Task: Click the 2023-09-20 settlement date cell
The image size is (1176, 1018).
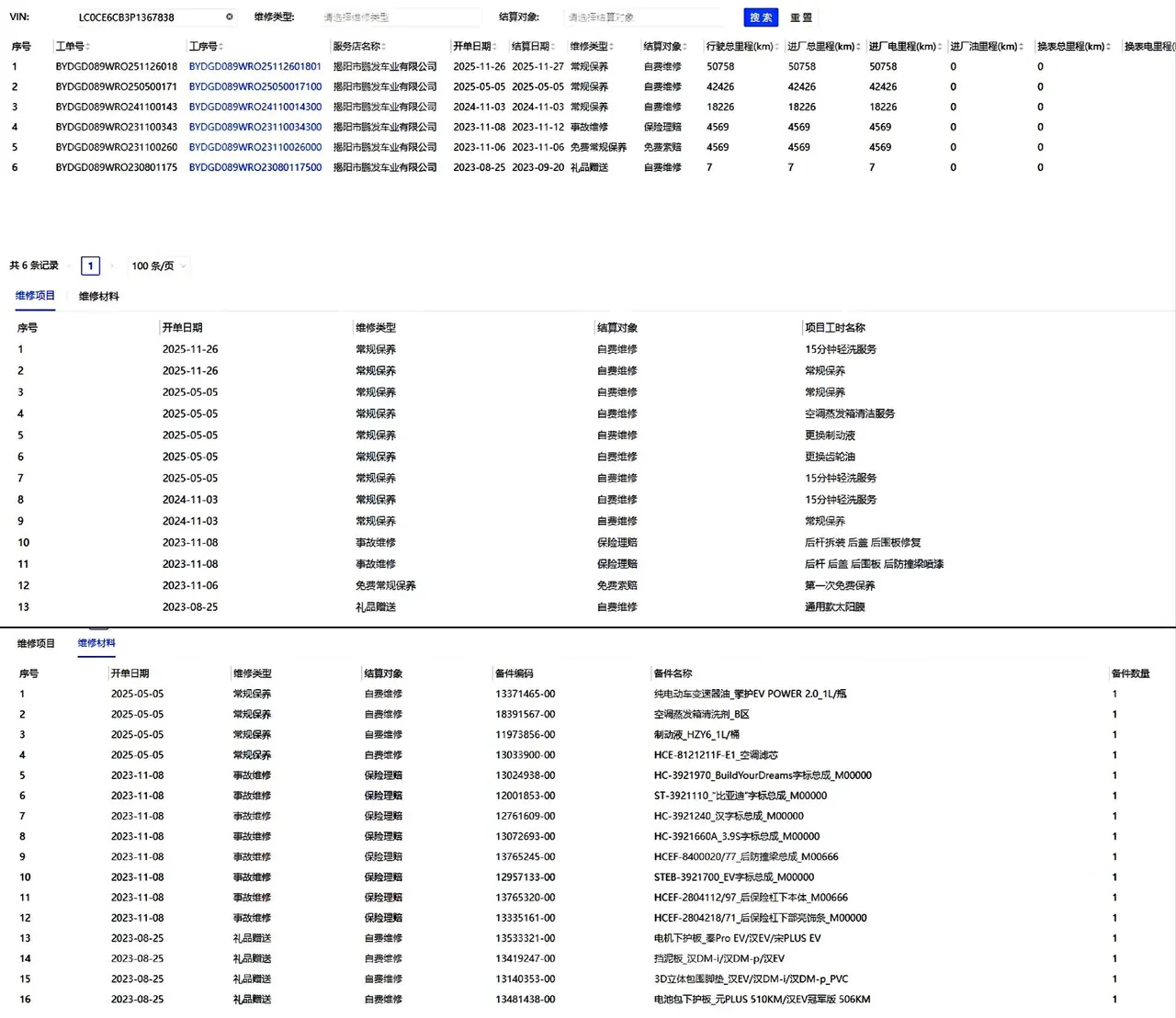Action: pyautogui.click(x=538, y=168)
